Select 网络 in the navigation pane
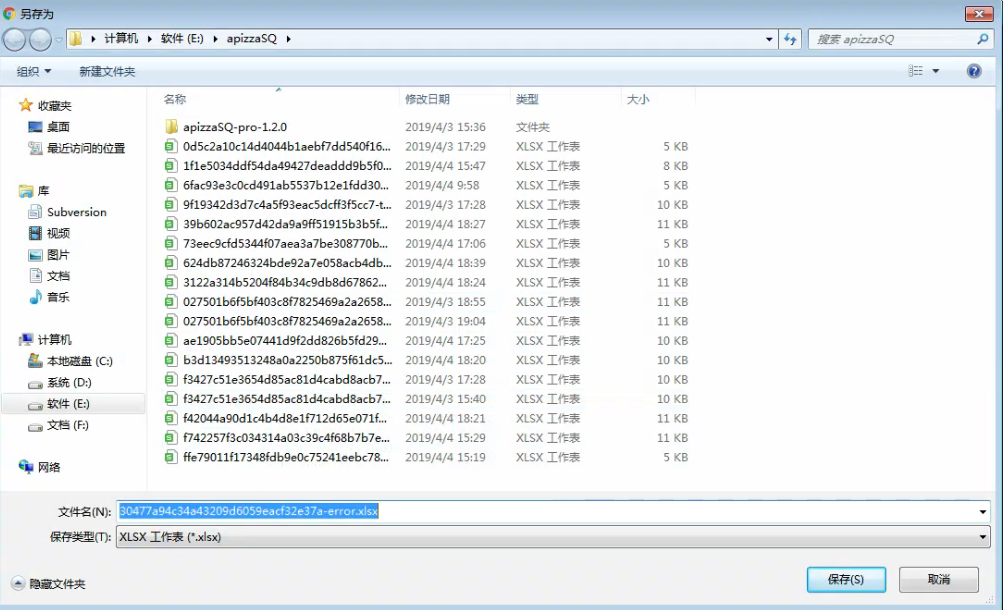Viewport: 1003px width, 610px height. pyautogui.click(x=40, y=467)
